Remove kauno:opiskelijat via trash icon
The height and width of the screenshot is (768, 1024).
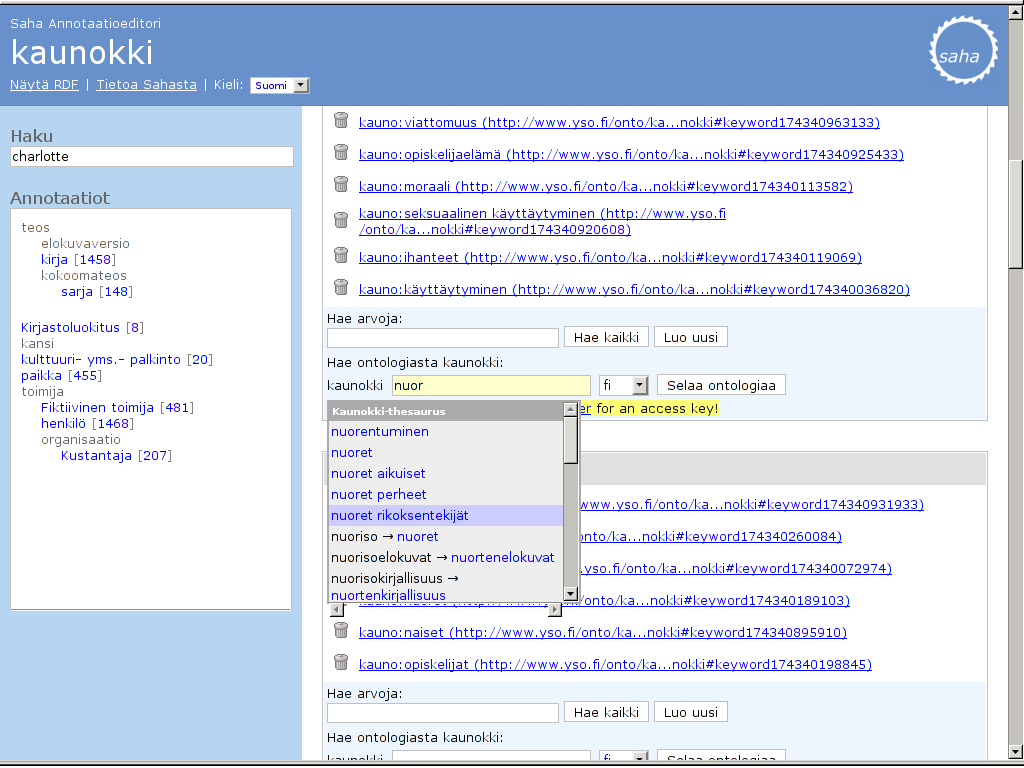pos(341,662)
